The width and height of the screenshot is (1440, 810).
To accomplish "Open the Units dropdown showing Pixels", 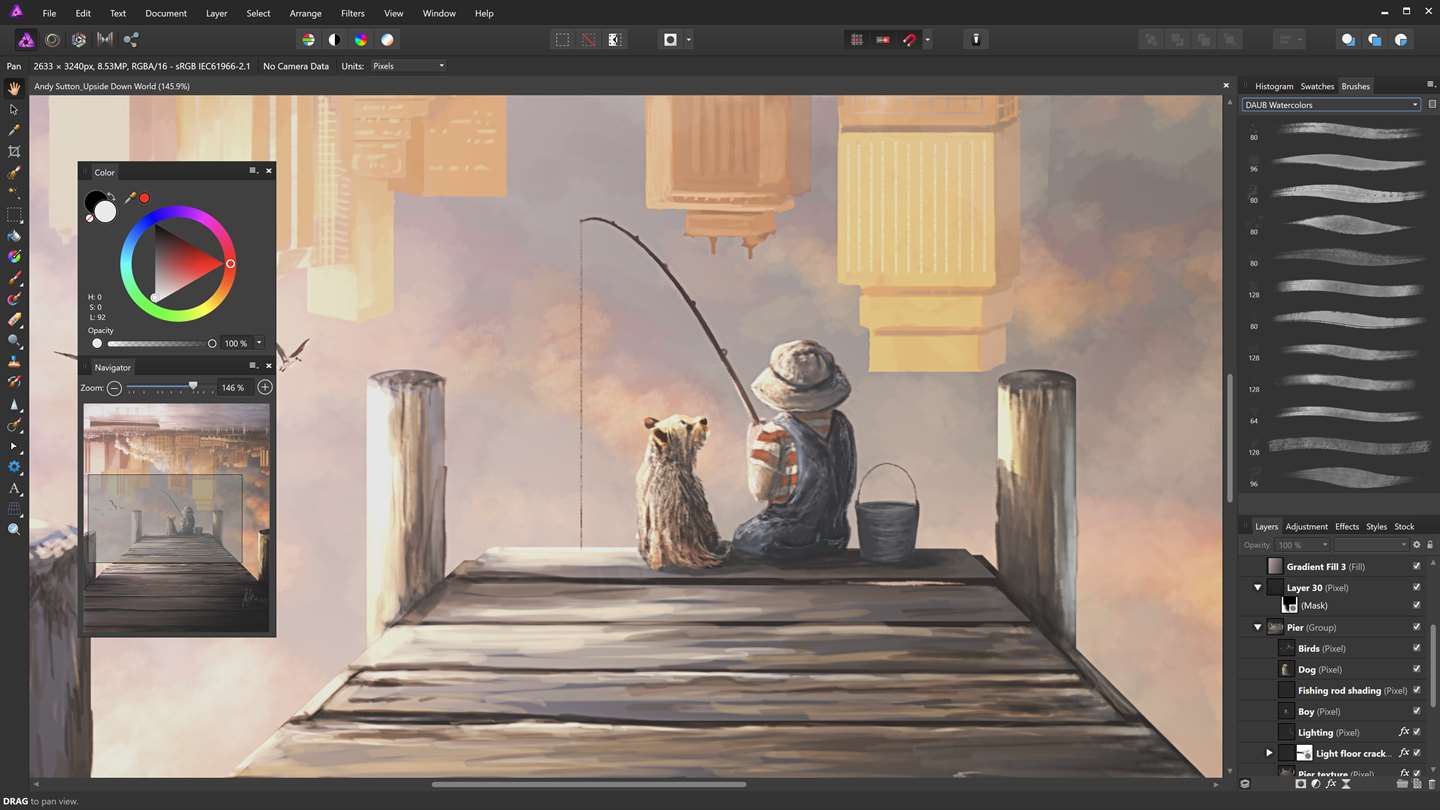I will tap(408, 66).
